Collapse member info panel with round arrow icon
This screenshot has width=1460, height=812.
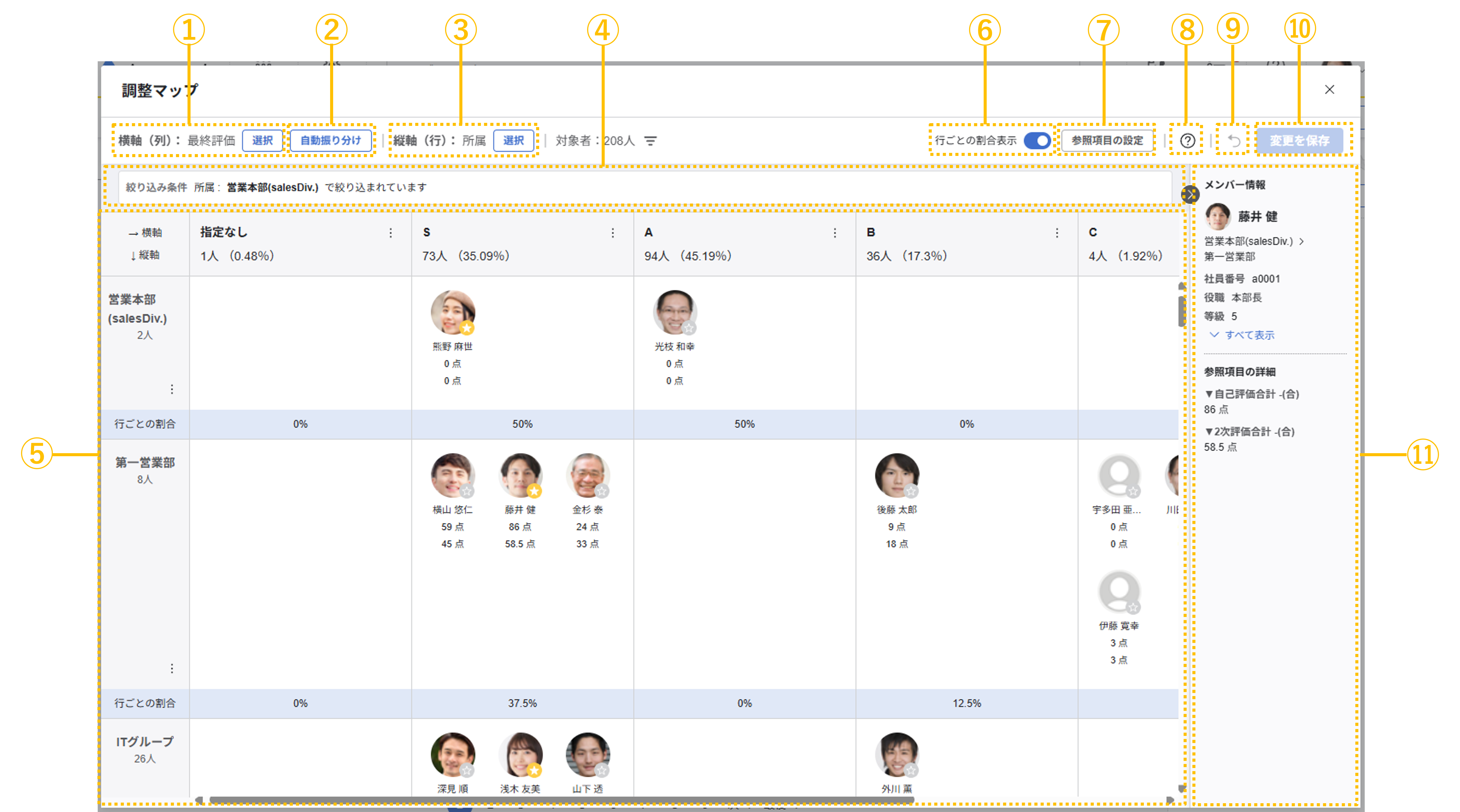pyautogui.click(x=1190, y=194)
